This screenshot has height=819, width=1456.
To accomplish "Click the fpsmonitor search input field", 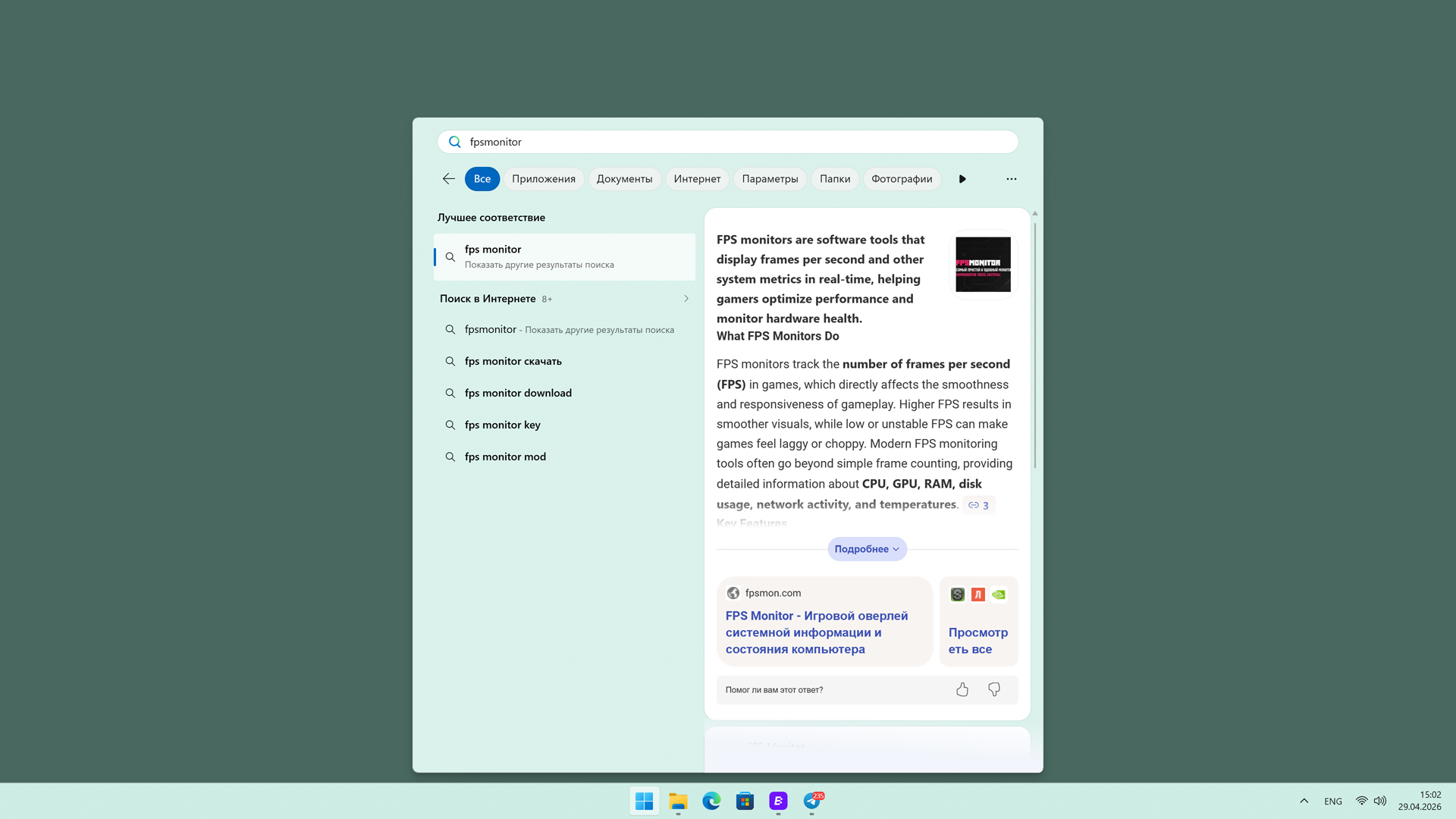I will tap(728, 142).
